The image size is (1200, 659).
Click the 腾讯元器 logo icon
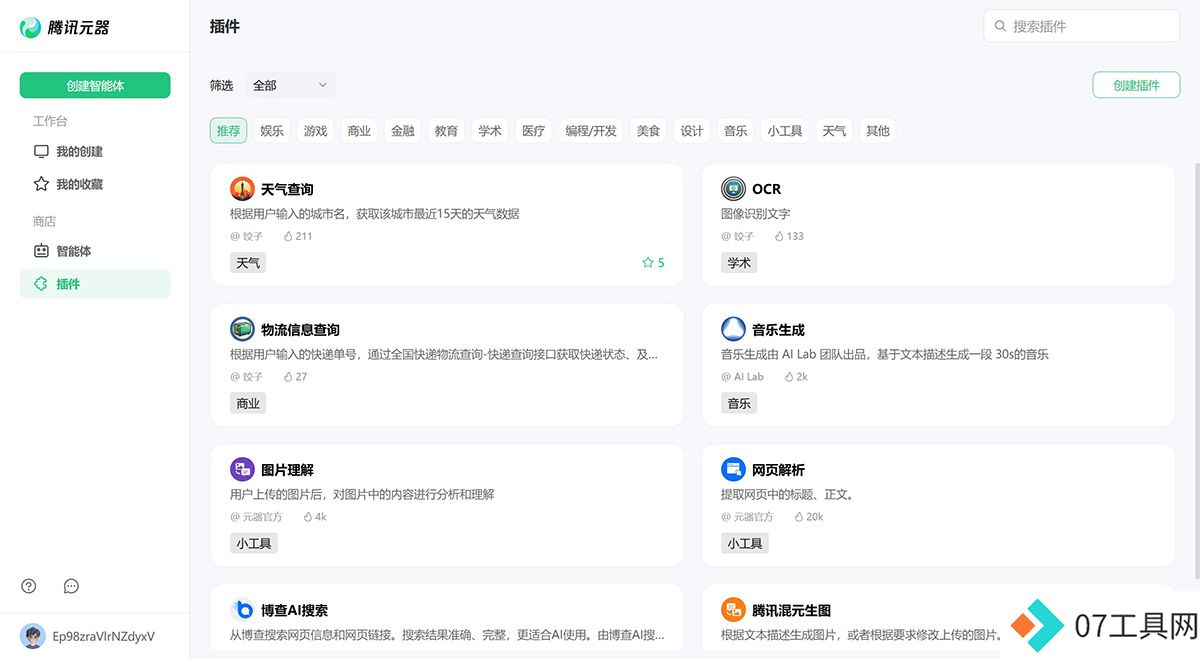click(x=31, y=27)
